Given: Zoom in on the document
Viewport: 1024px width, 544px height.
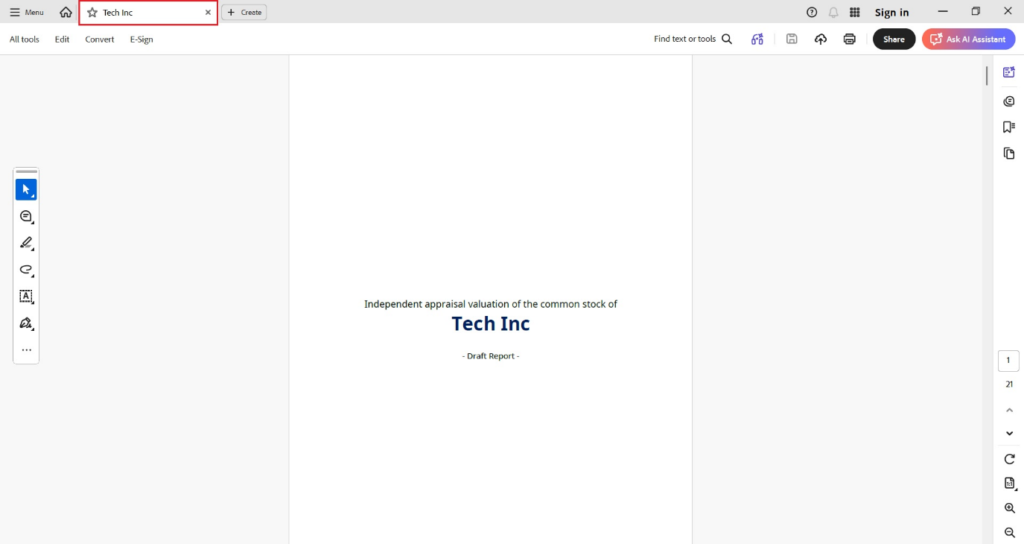Looking at the screenshot, I should [1009, 508].
